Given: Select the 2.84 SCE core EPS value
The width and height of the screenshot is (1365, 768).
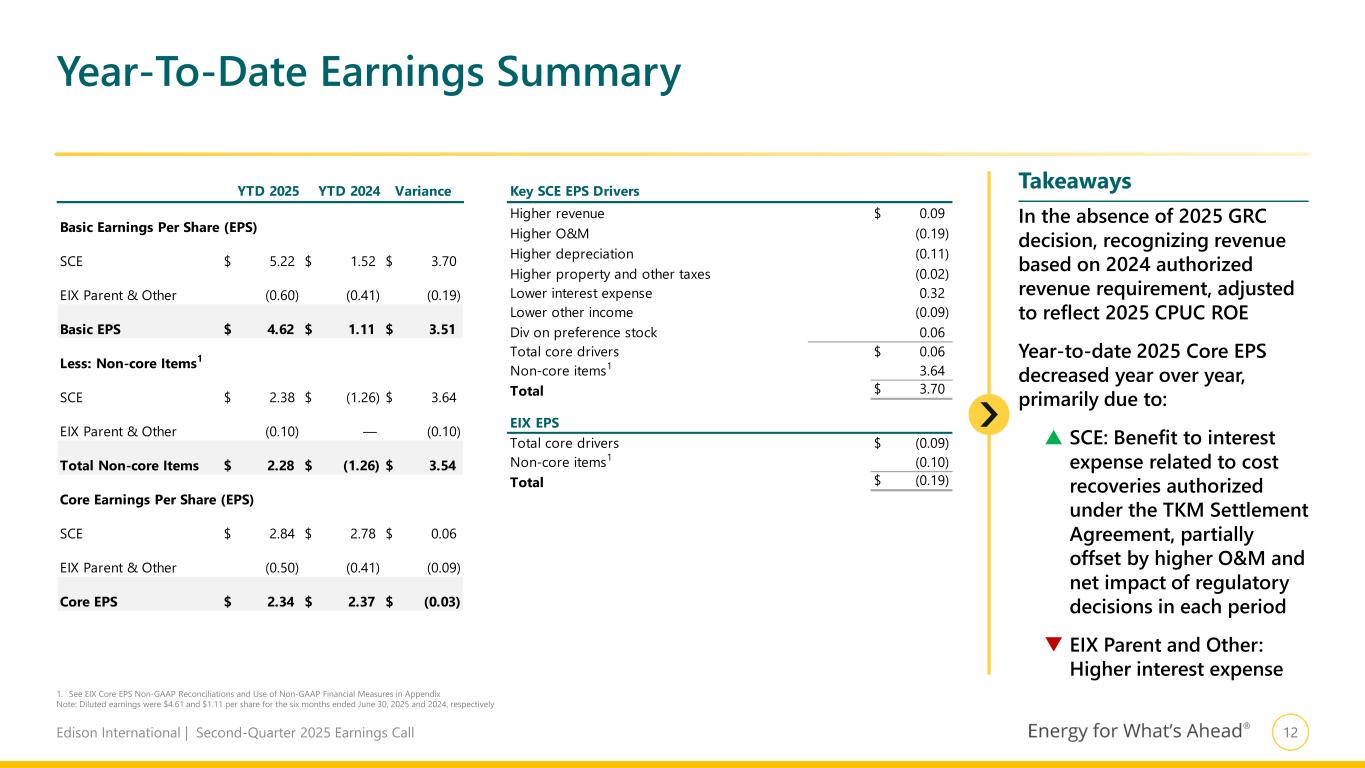Looking at the screenshot, I should pos(283,534).
